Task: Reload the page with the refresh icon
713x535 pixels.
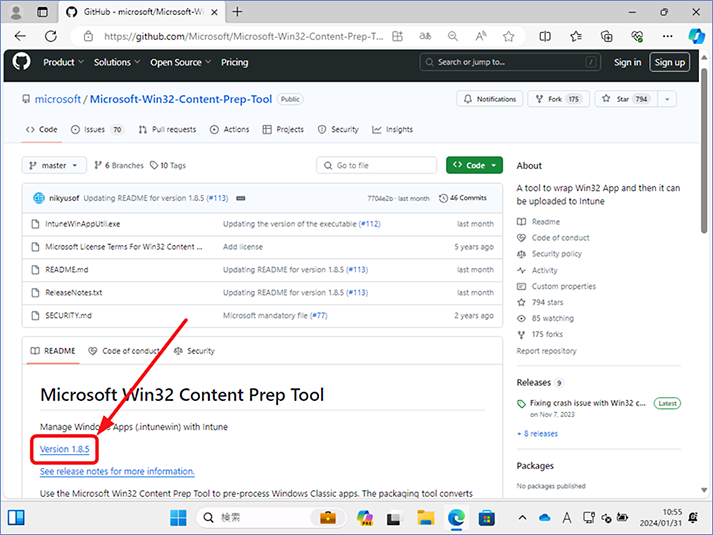Action: click(x=51, y=36)
